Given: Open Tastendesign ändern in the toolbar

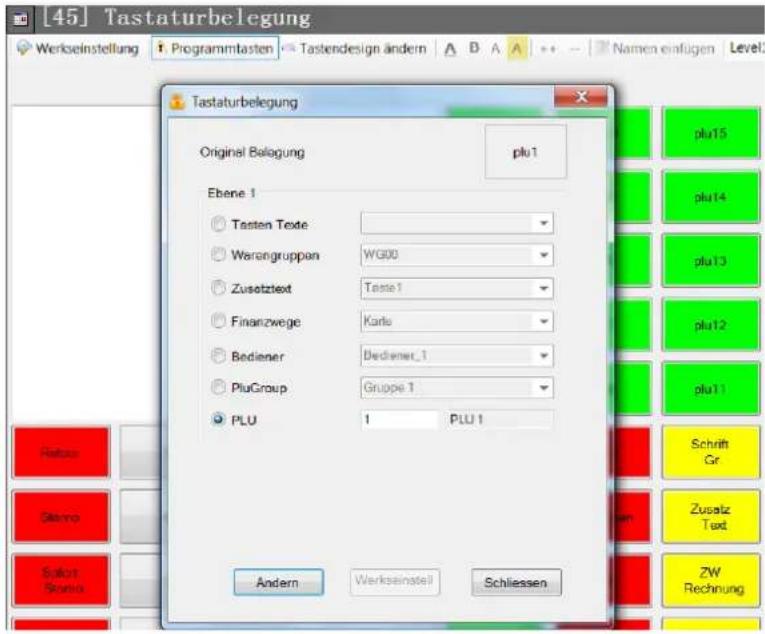Looking at the screenshot, I should (x=355, y=48).
